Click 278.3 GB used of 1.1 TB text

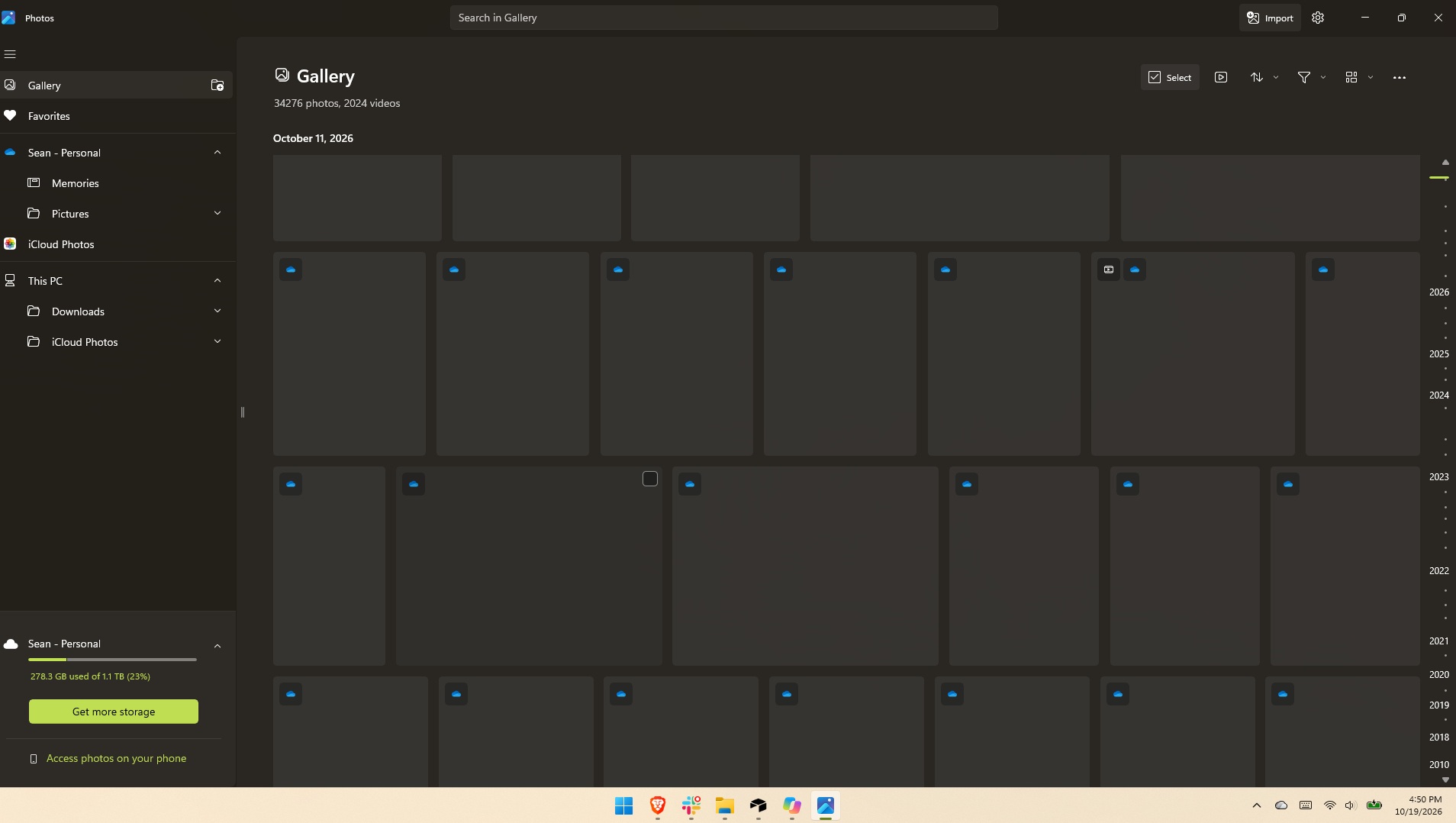[x=90, y=676]
